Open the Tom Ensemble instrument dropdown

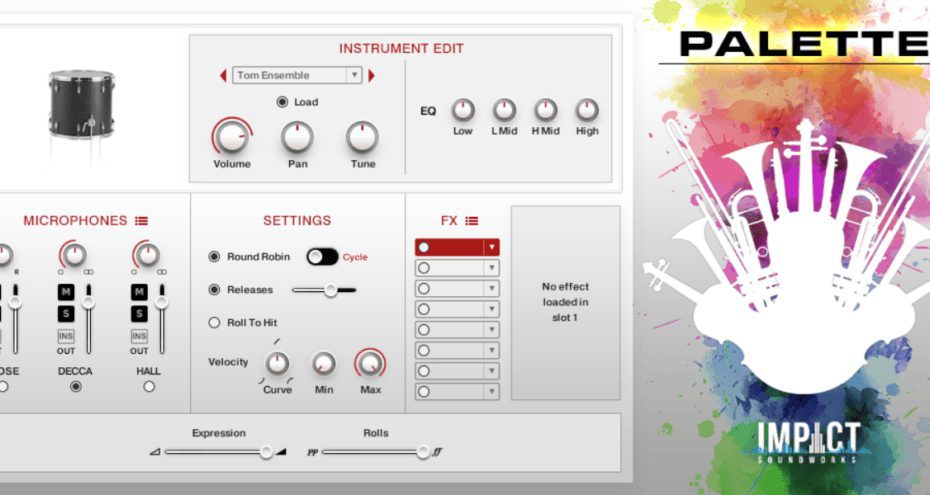tap(296, 76)
